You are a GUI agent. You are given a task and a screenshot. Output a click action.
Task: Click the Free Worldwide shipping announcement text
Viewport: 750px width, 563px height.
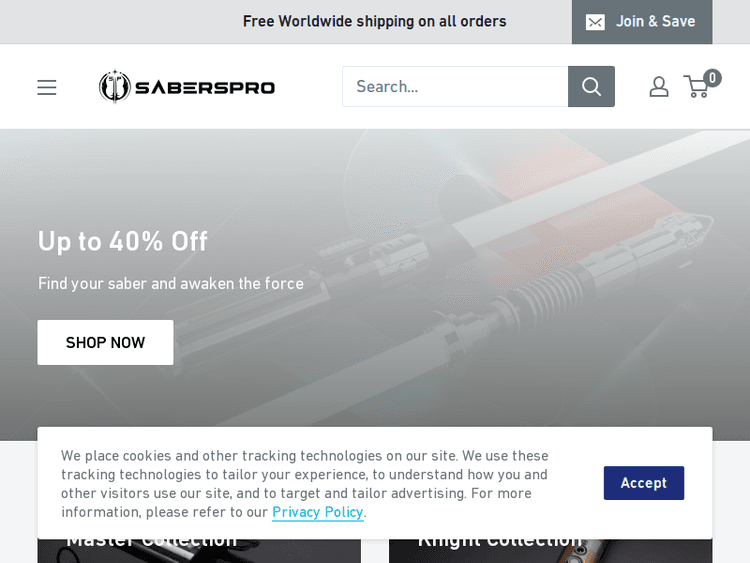point(375,22)
